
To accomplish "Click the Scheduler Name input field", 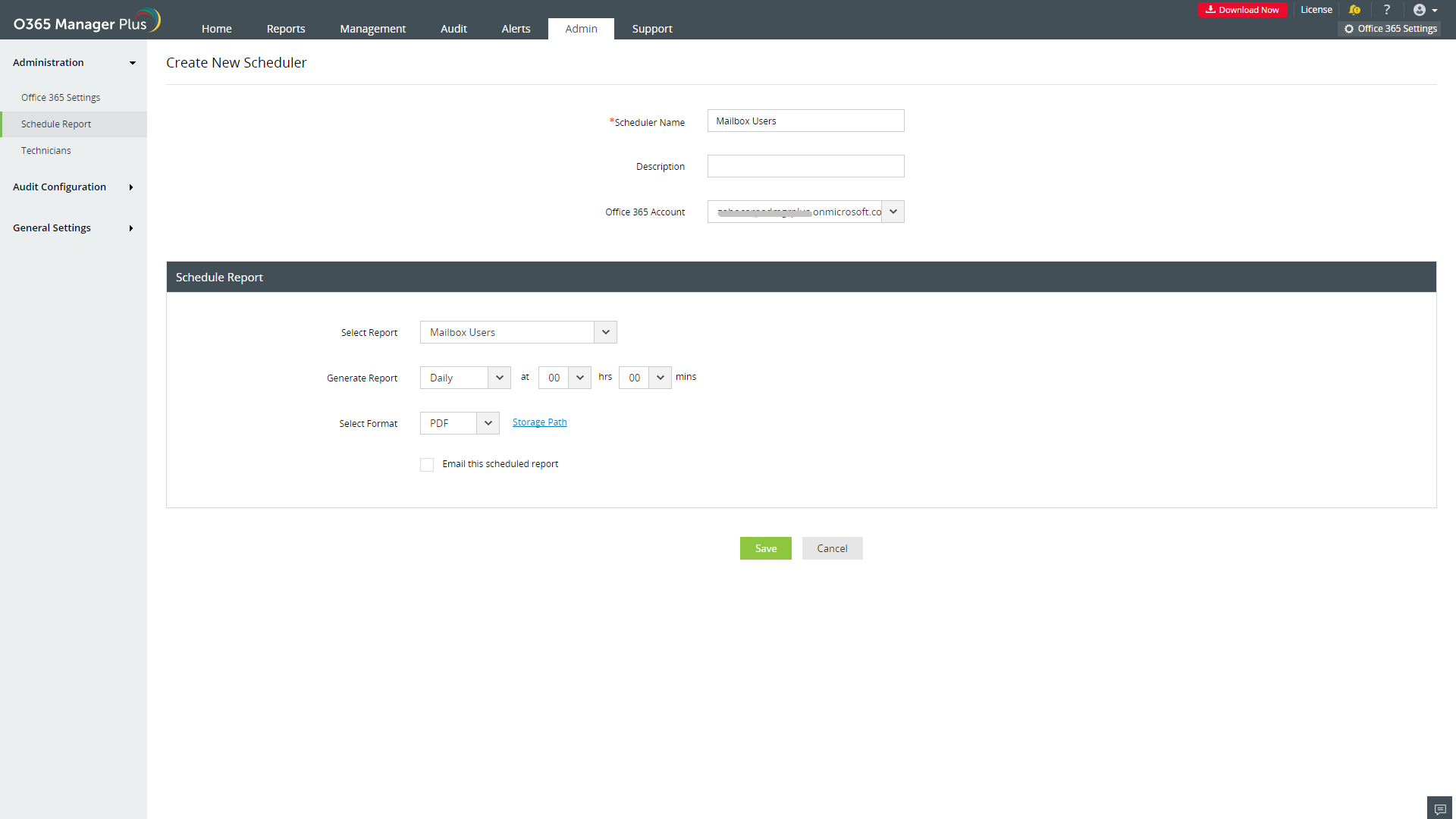I will point(805,120).
